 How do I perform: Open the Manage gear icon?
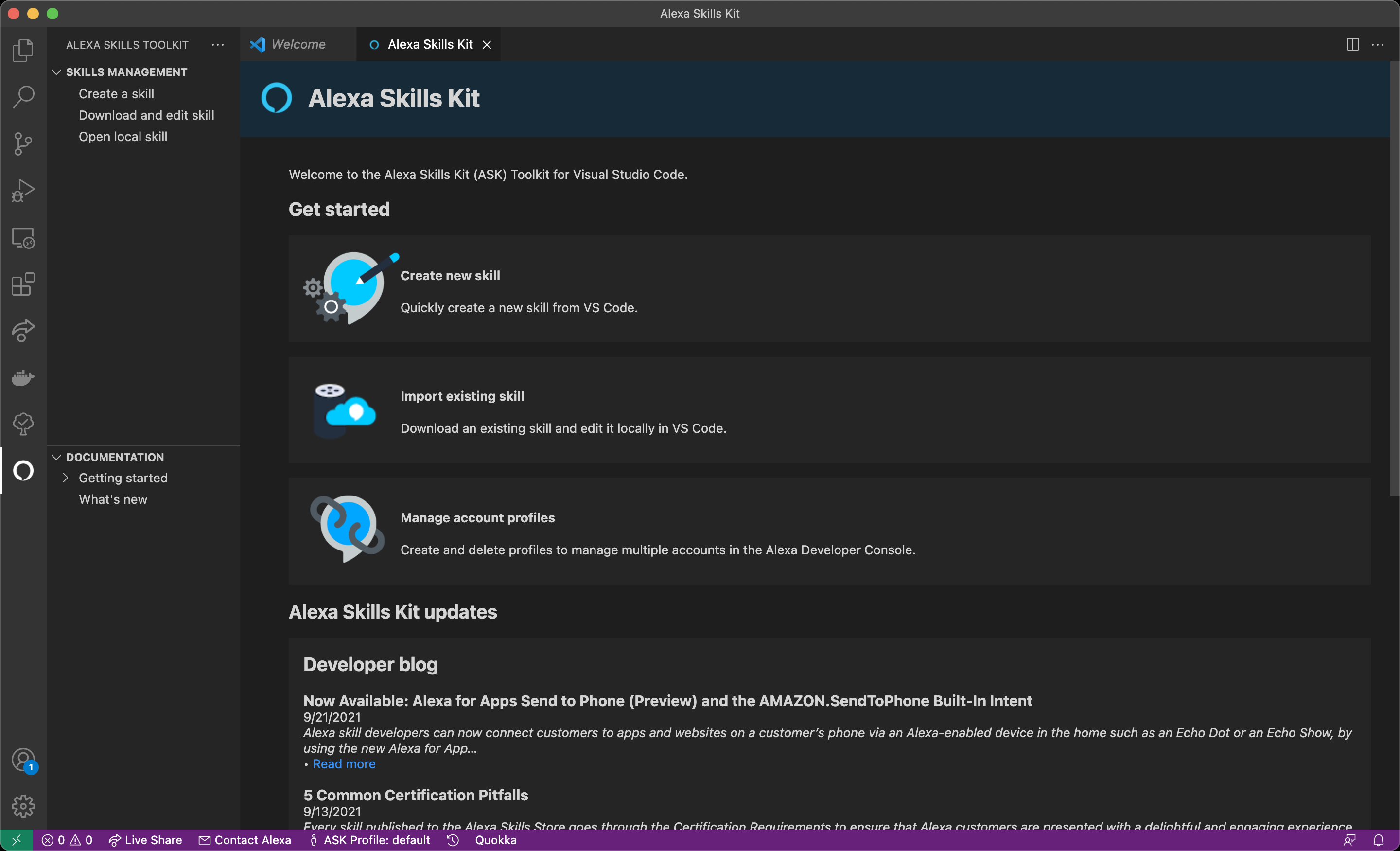23,806
